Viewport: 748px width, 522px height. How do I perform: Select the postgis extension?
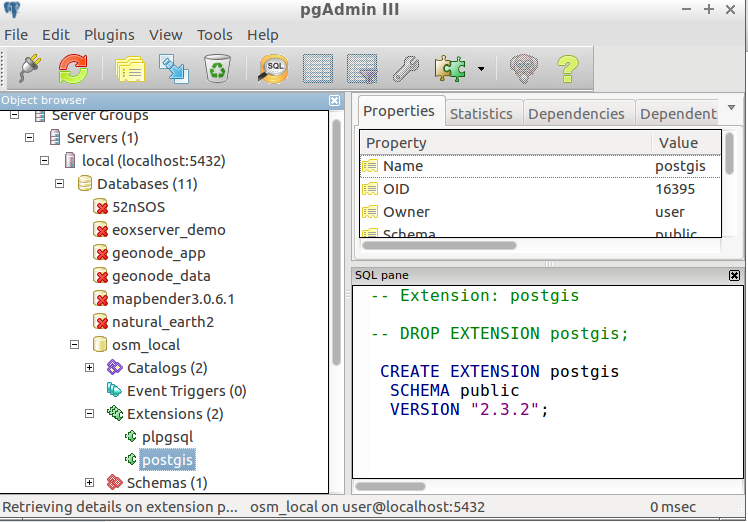[x=167, y=460]
